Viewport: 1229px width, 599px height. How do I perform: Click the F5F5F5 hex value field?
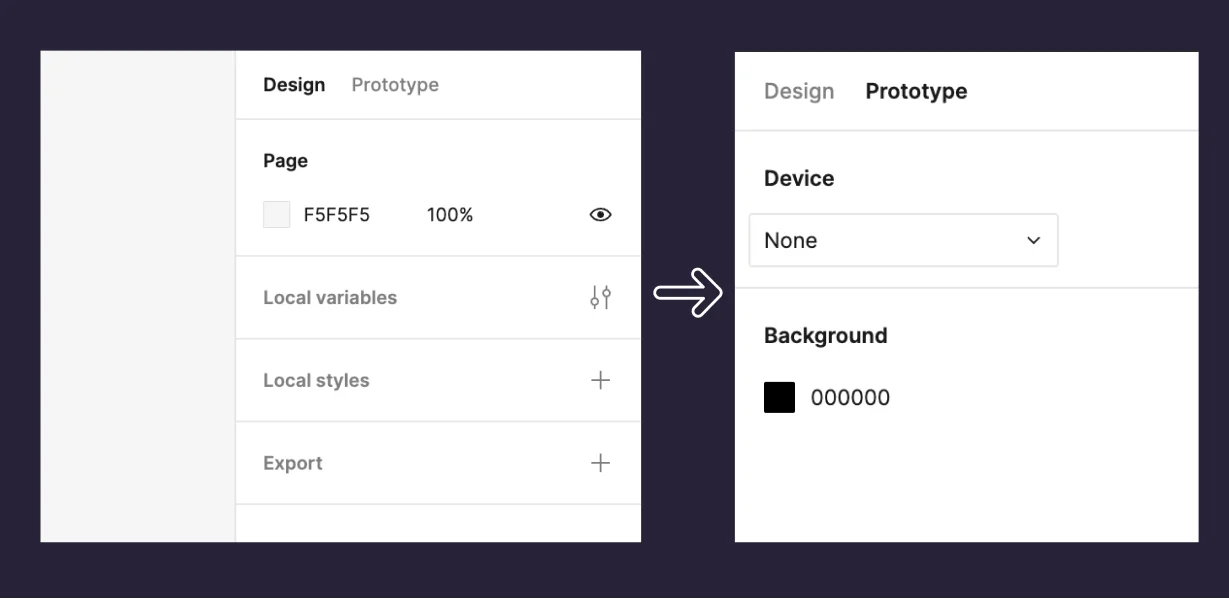point(337,214)
